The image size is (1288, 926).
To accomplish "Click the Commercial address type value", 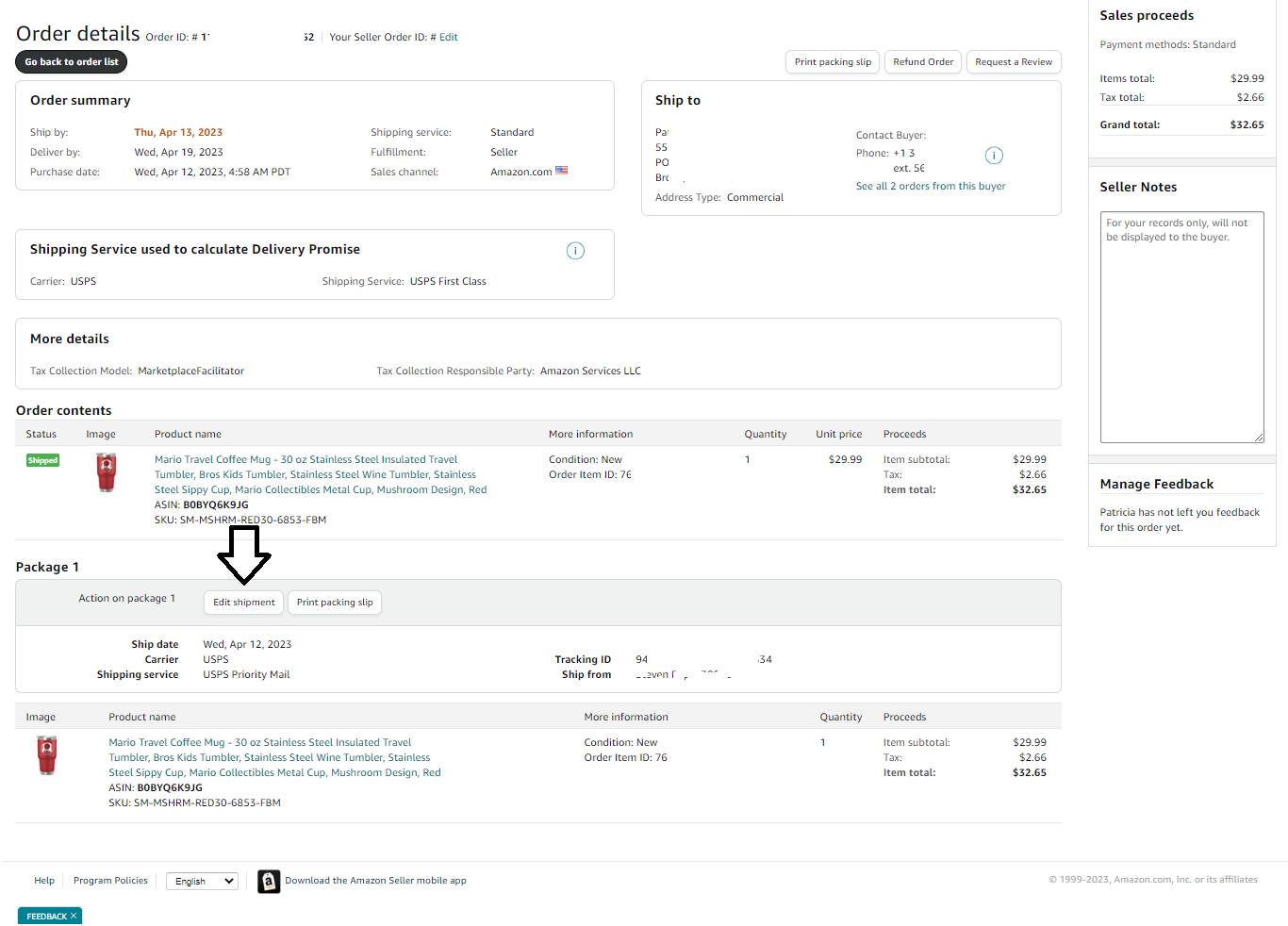I will coord(755,198).
